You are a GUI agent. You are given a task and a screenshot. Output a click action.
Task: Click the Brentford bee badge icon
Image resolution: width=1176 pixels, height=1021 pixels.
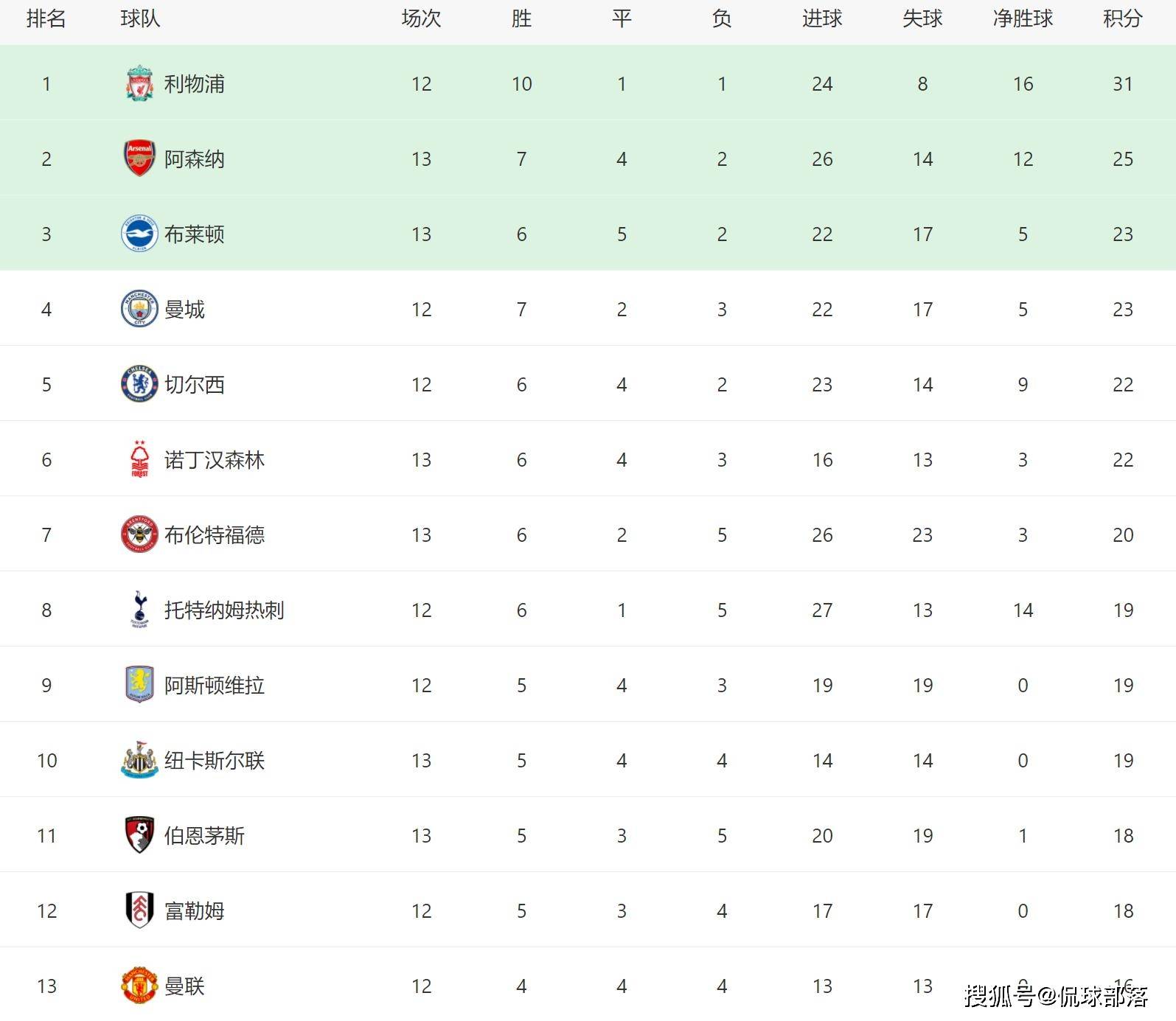[x=139, y=534]
